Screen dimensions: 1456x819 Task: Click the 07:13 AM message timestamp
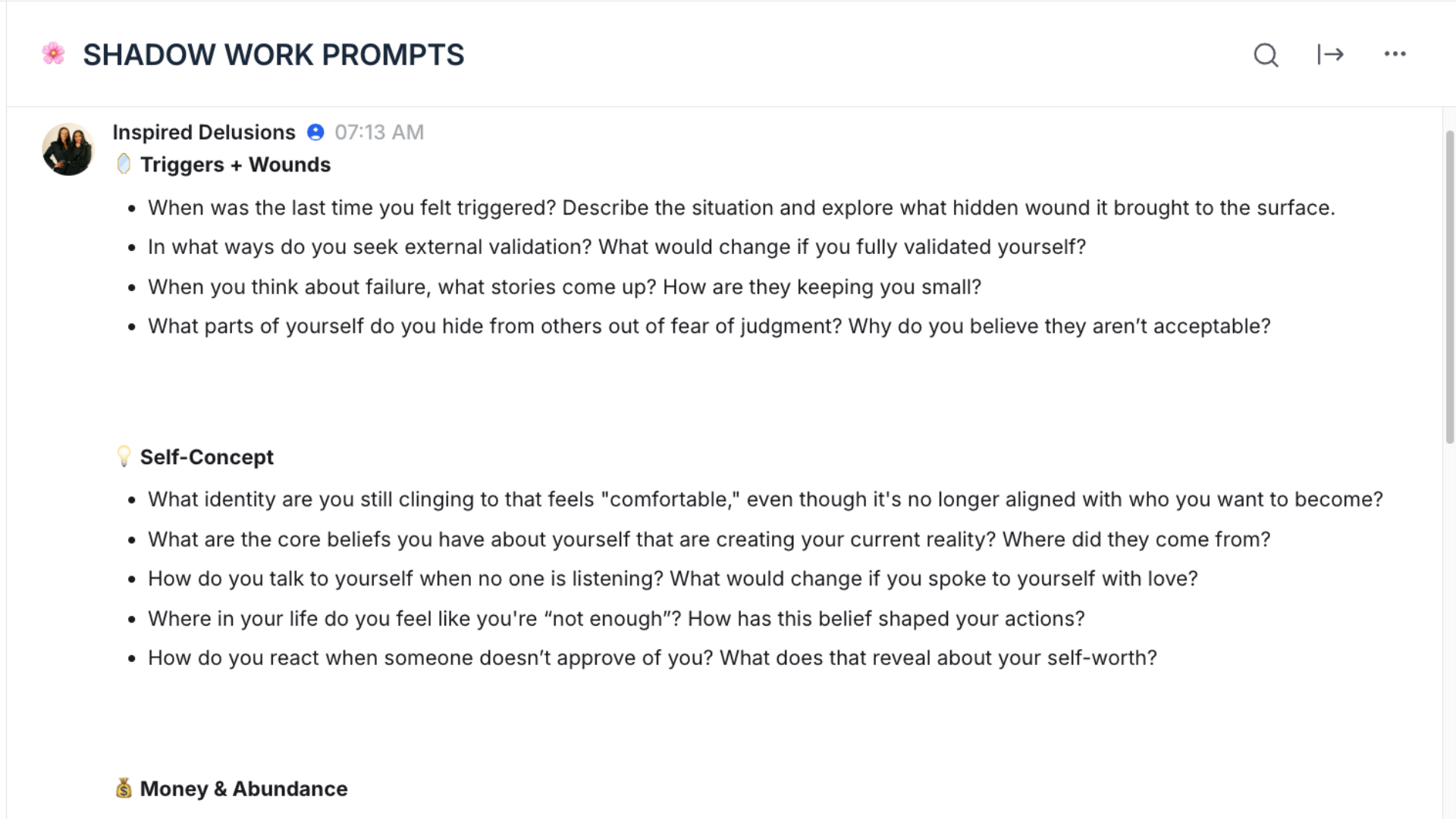[x=379, y=133]
